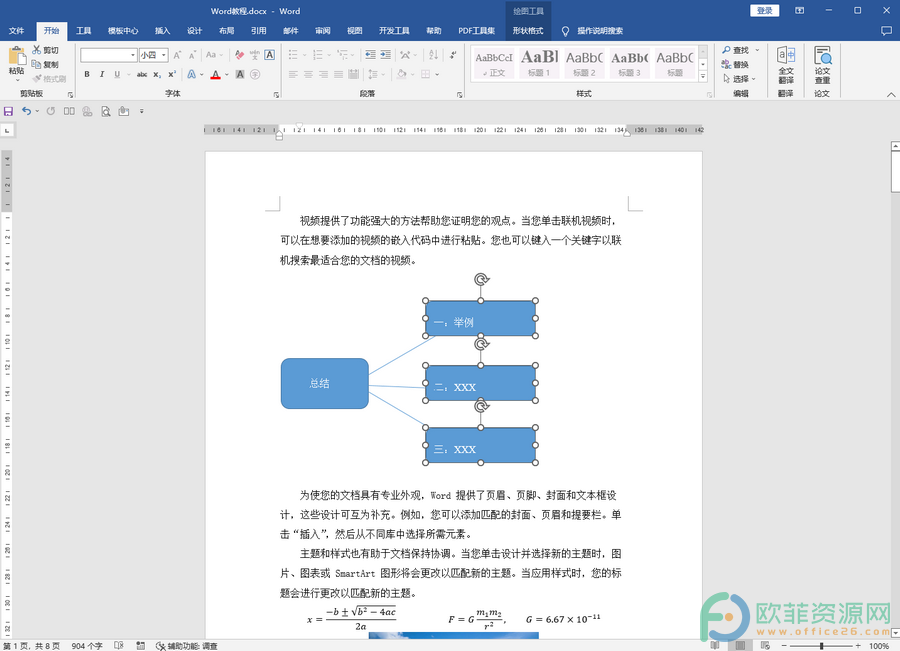Click Replace (替换) button

pyautogui.click(x=736, y=64)
